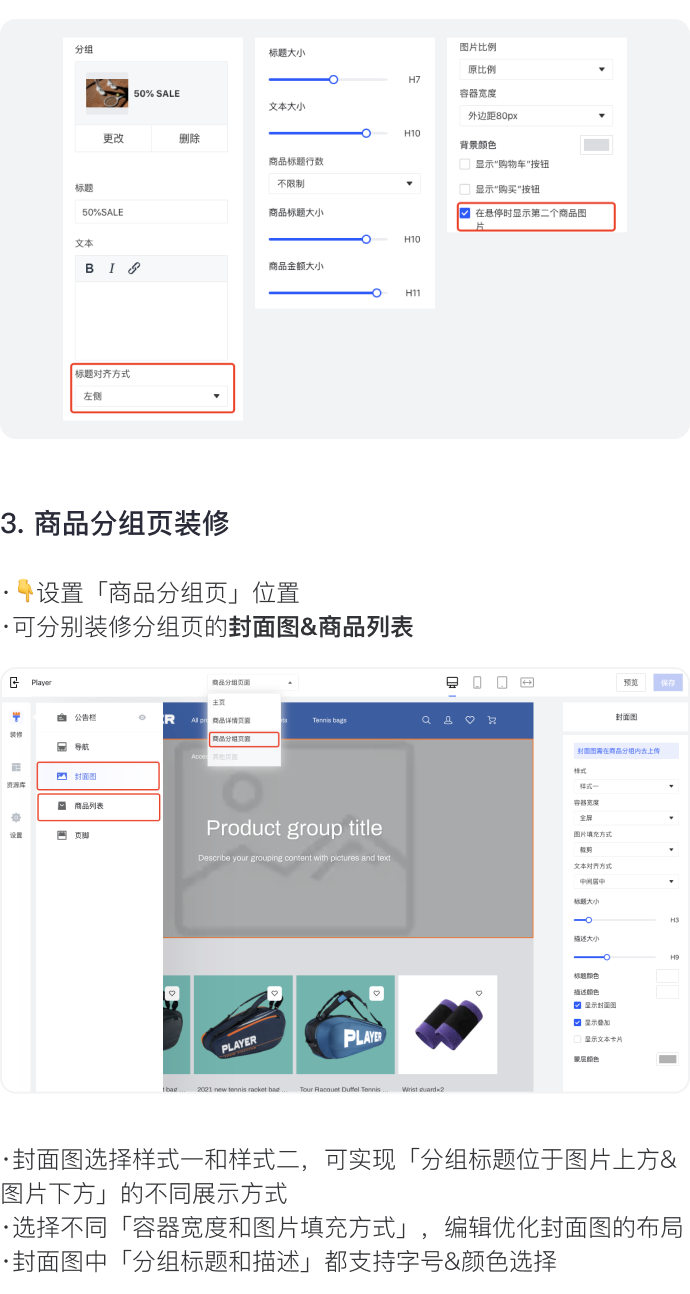The height and width of the screenshot is (1294, 690).
Task: Open 文本对齐方式 dropdown showing 中间居中
Action: (x=626, y=881)
